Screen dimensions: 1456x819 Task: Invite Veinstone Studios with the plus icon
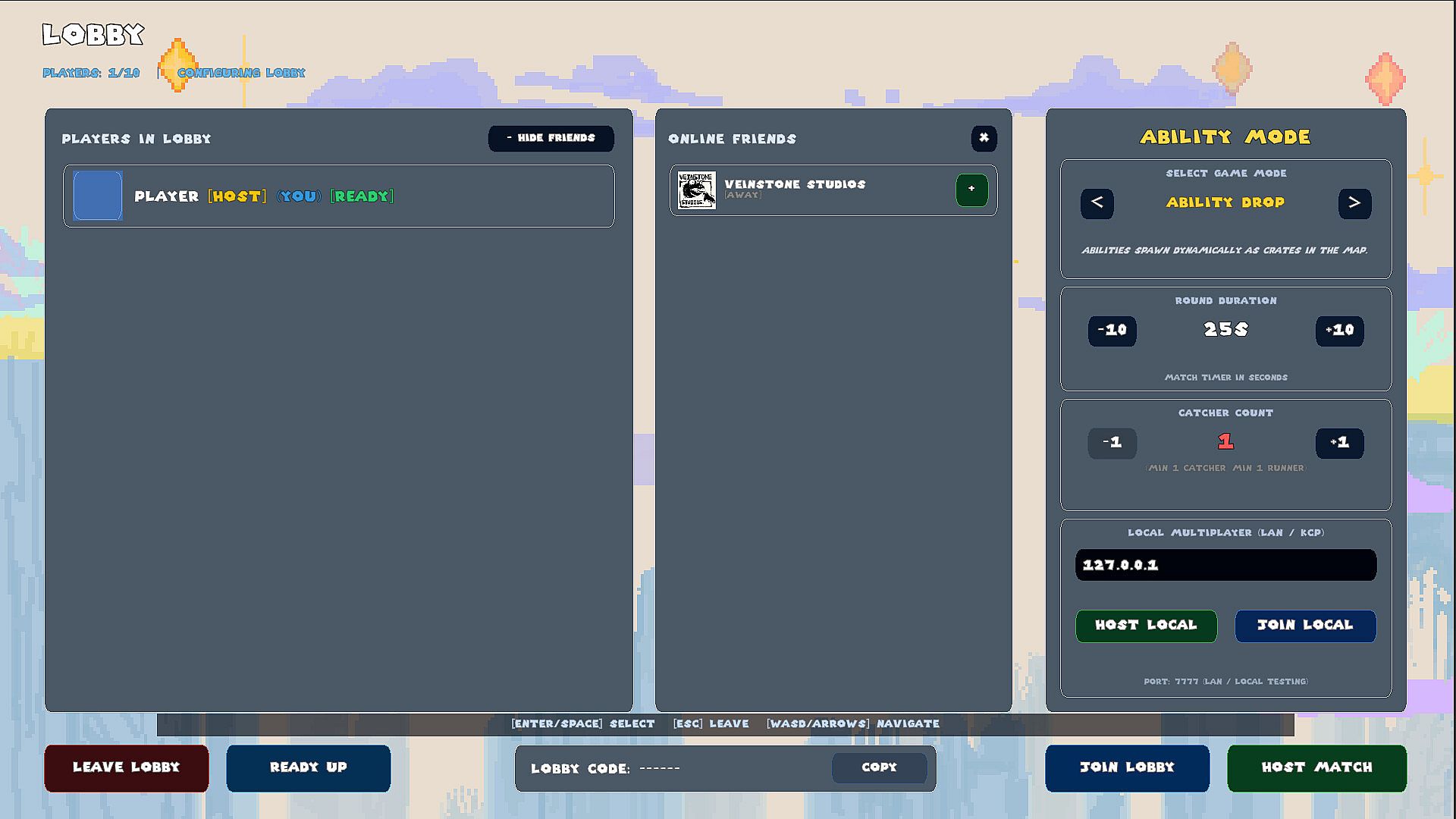click(x=971, y=190)
